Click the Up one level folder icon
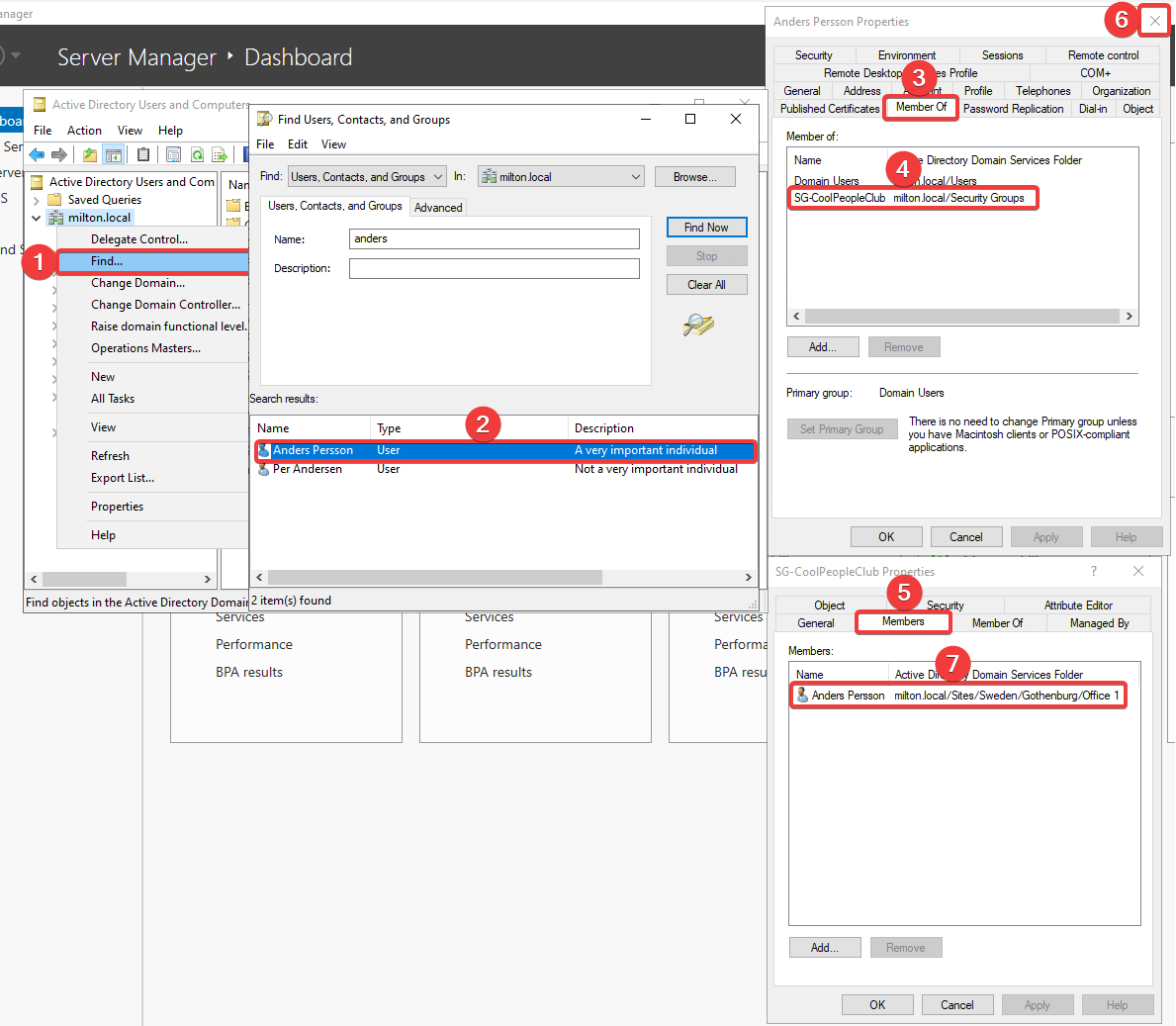Viewport: 1176px width, 1026px height. click(90, 154)
